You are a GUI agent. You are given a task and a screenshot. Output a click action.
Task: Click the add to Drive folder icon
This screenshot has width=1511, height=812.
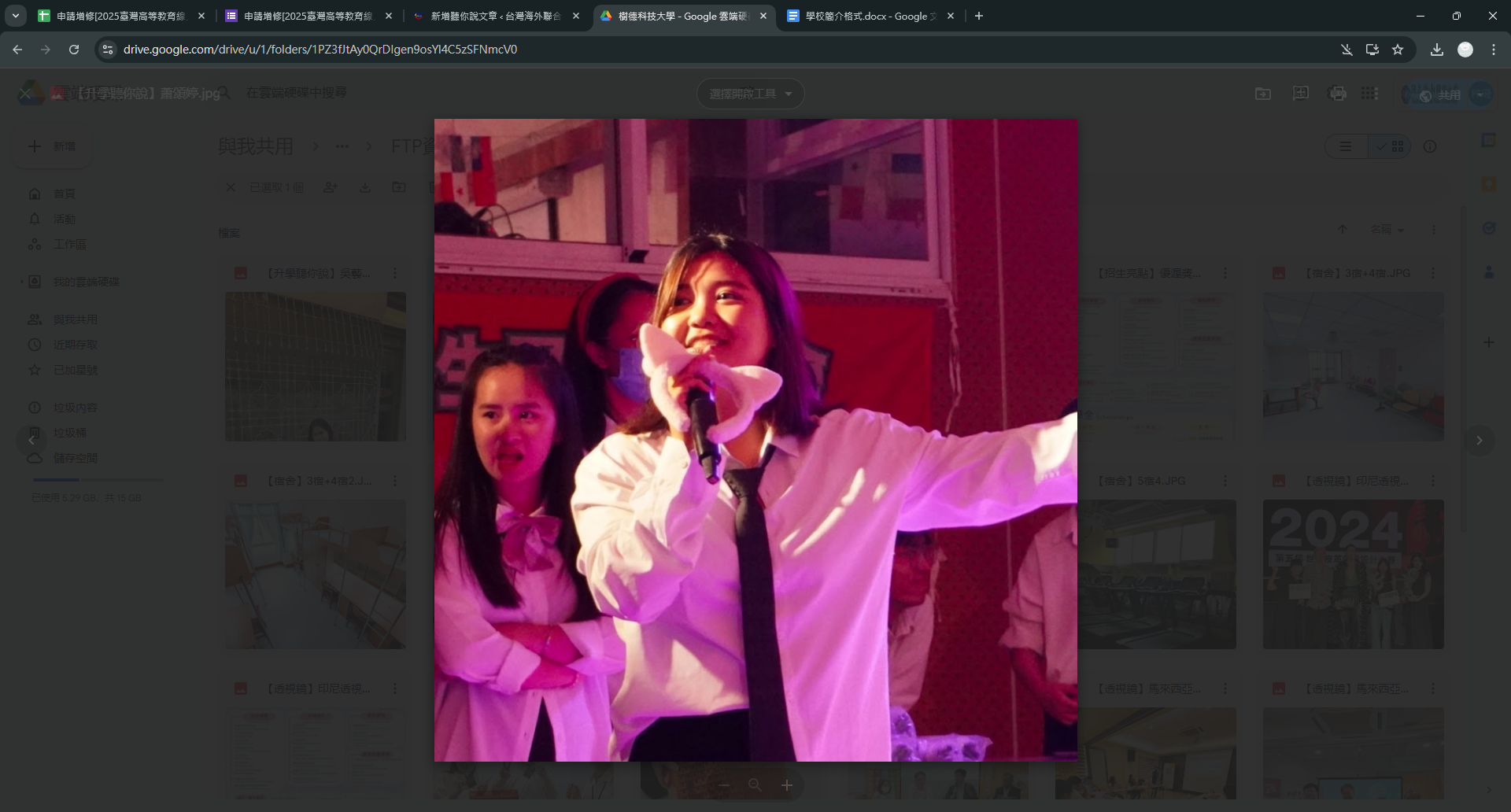(x=1263, y=94)
